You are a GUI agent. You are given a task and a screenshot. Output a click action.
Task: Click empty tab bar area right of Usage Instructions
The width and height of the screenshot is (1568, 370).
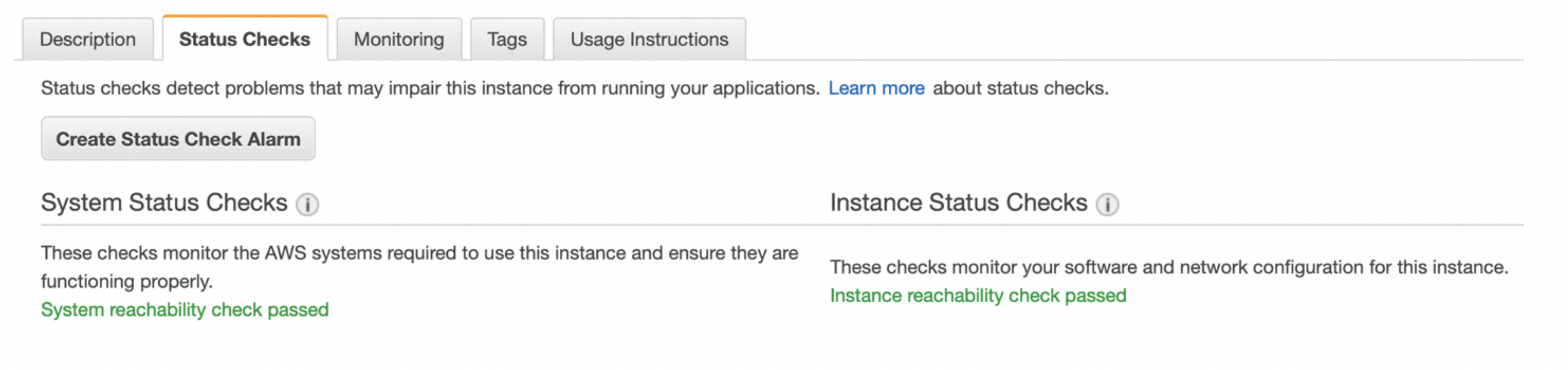[1109, 39]
